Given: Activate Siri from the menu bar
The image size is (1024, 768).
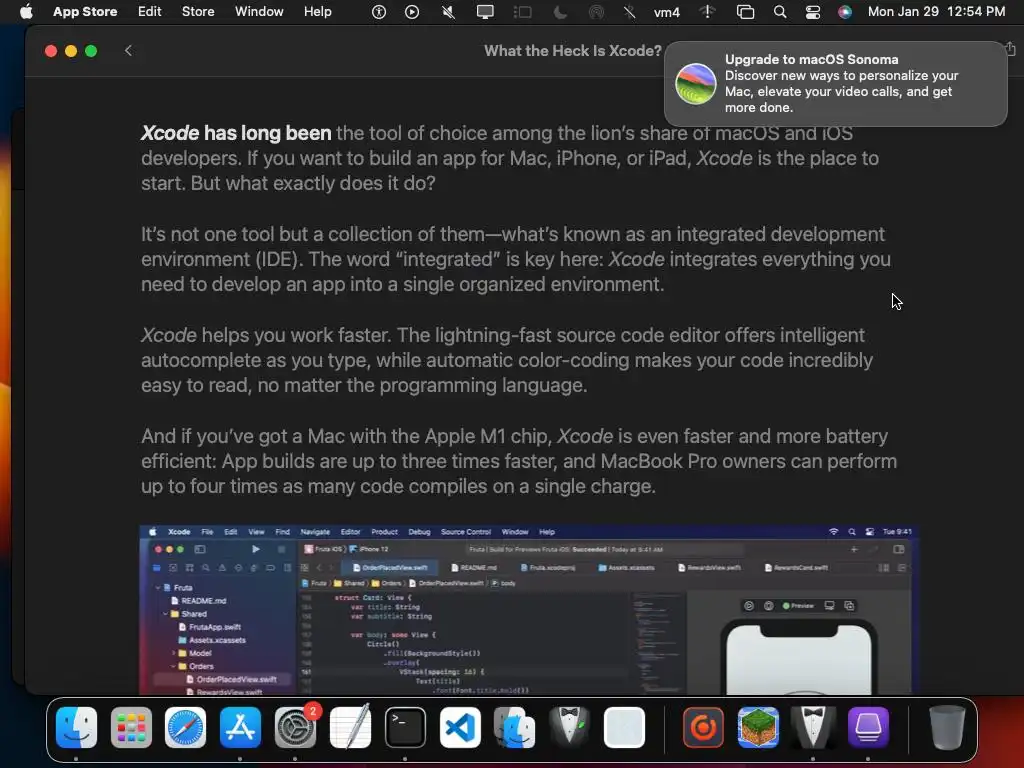Looking at the screenshot, I should [x=845, y=12].
